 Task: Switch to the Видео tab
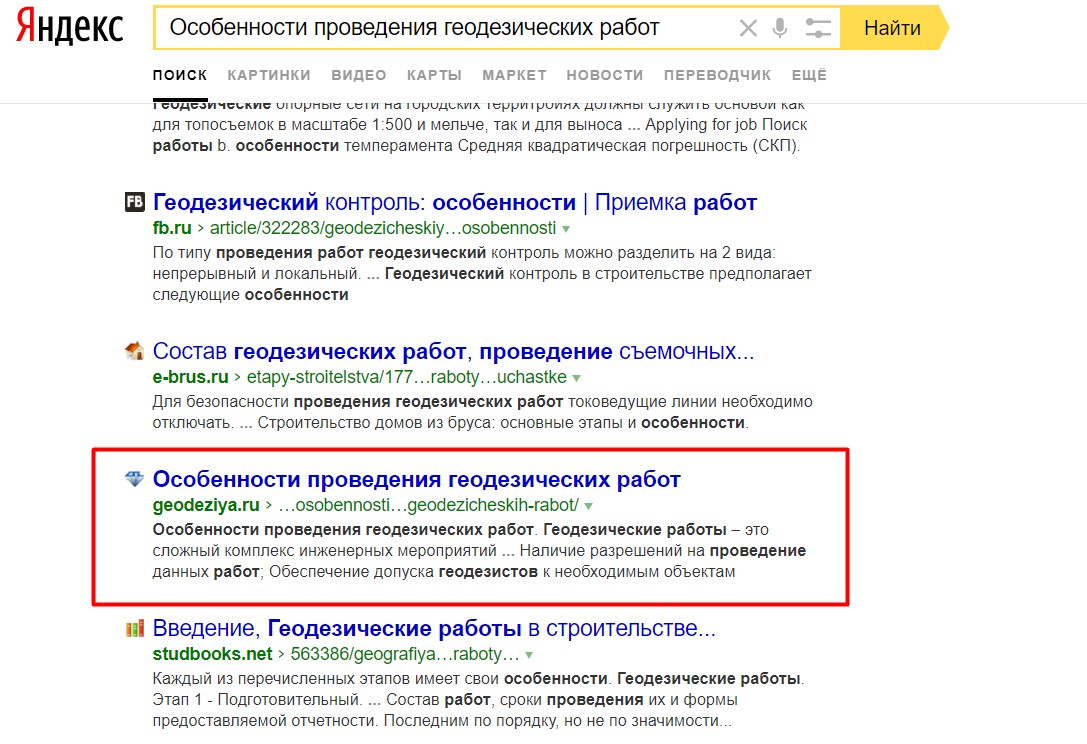tap(358, 75)
